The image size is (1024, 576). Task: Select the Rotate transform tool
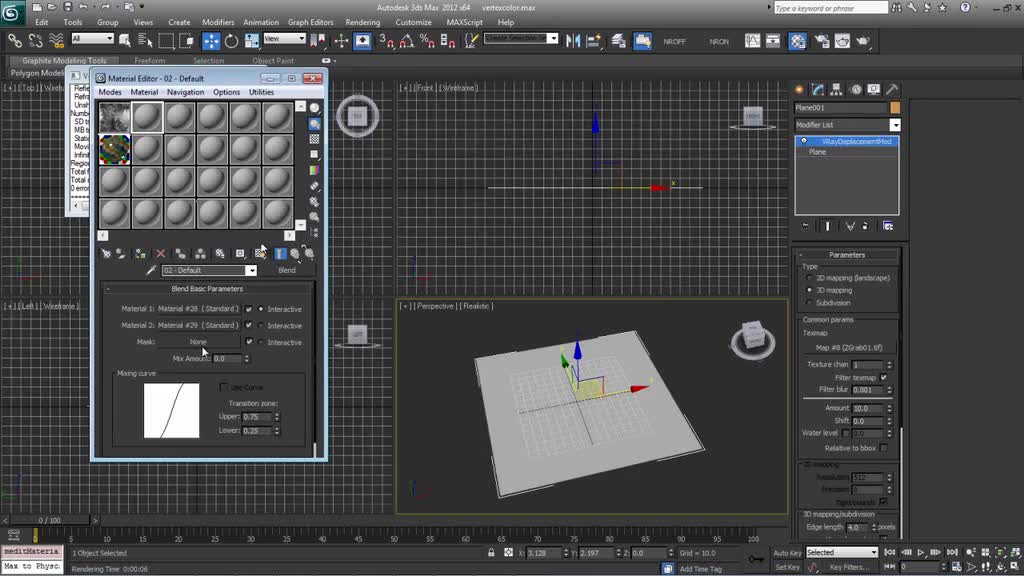coord(231,41)
